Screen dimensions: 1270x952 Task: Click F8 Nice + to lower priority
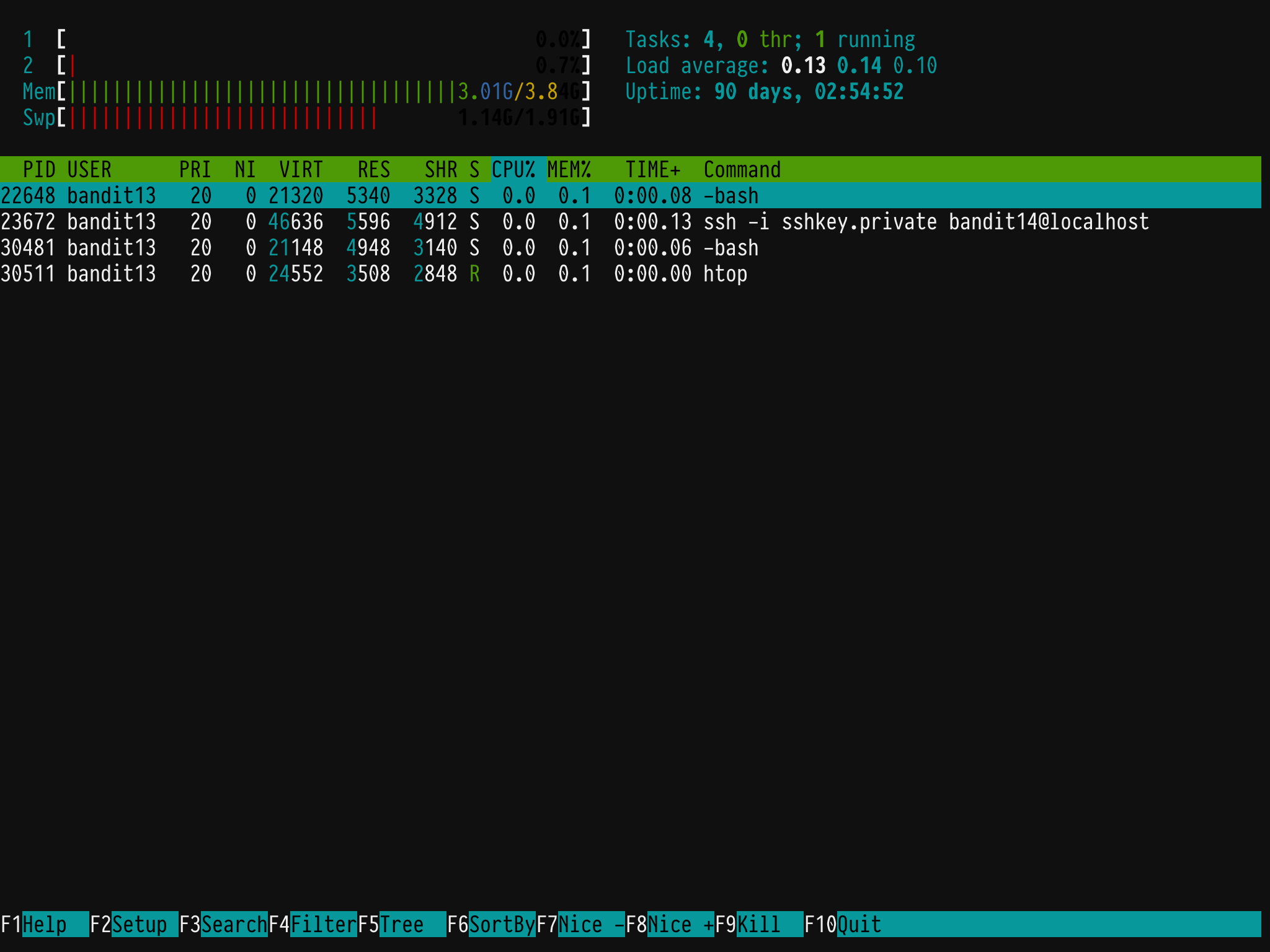tap(670, 924)
